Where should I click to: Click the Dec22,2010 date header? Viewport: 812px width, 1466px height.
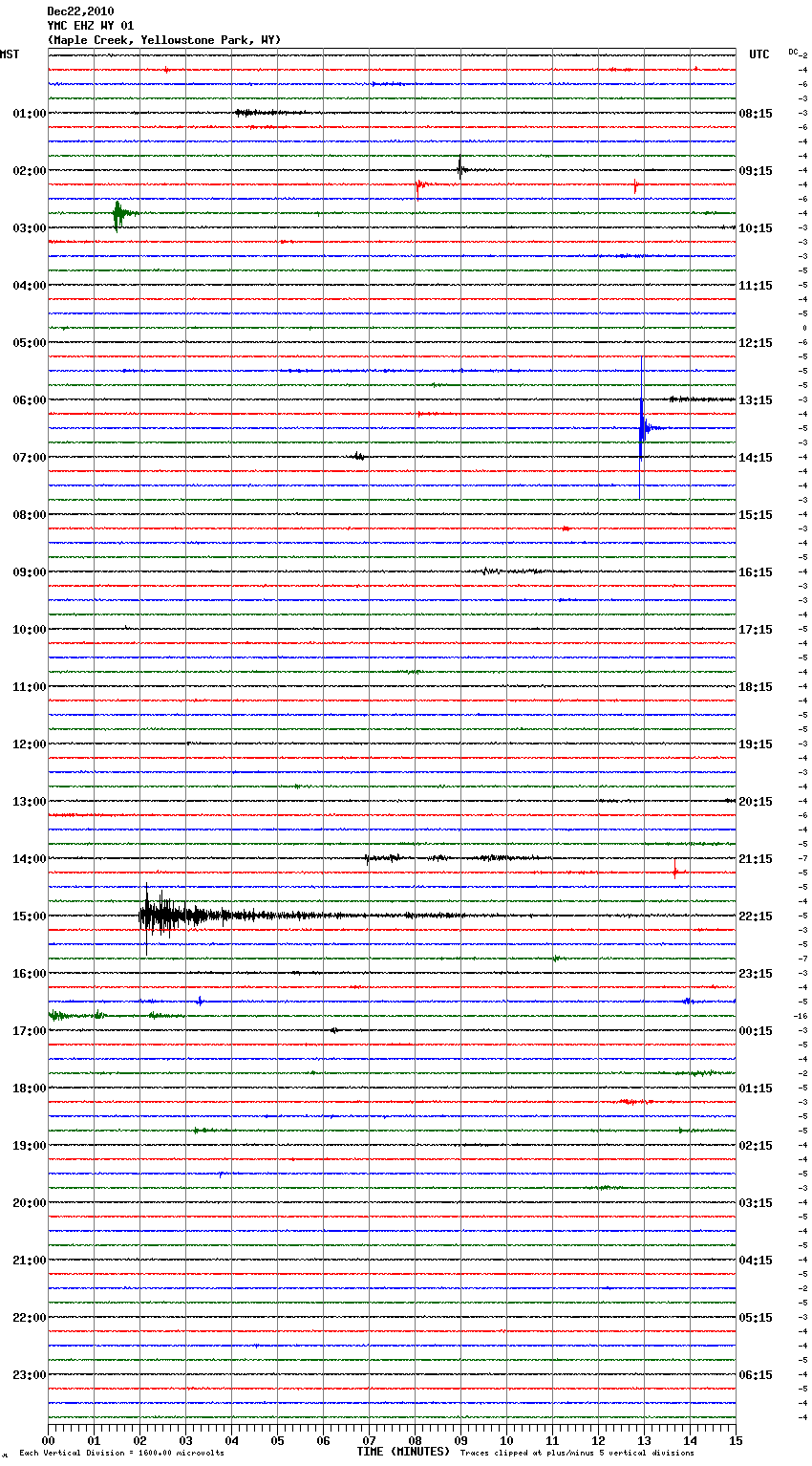click(80, 11)
